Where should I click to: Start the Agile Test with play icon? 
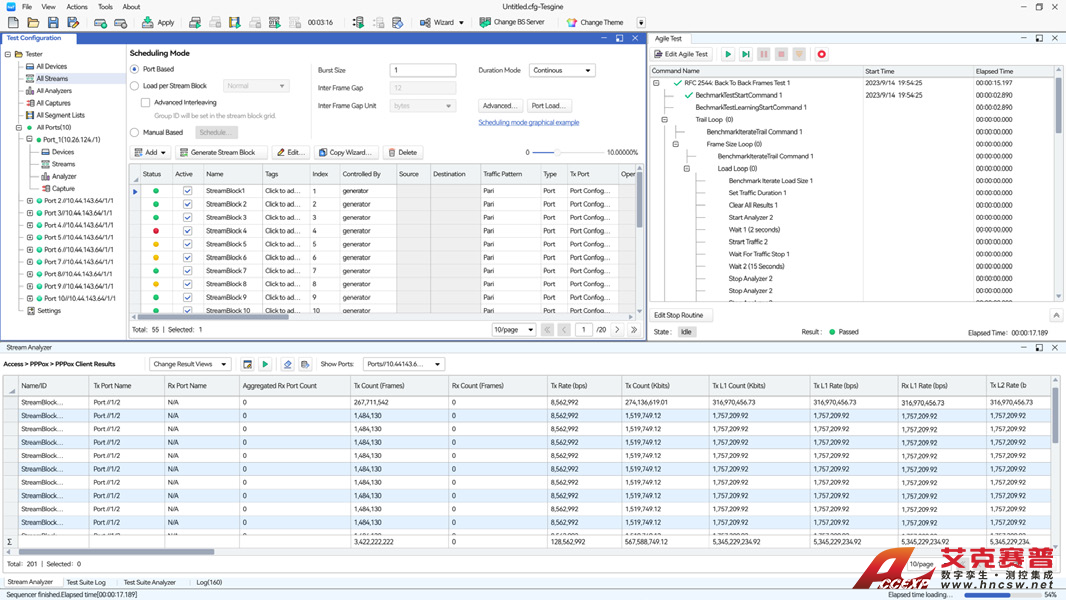(x=728, y=54)
